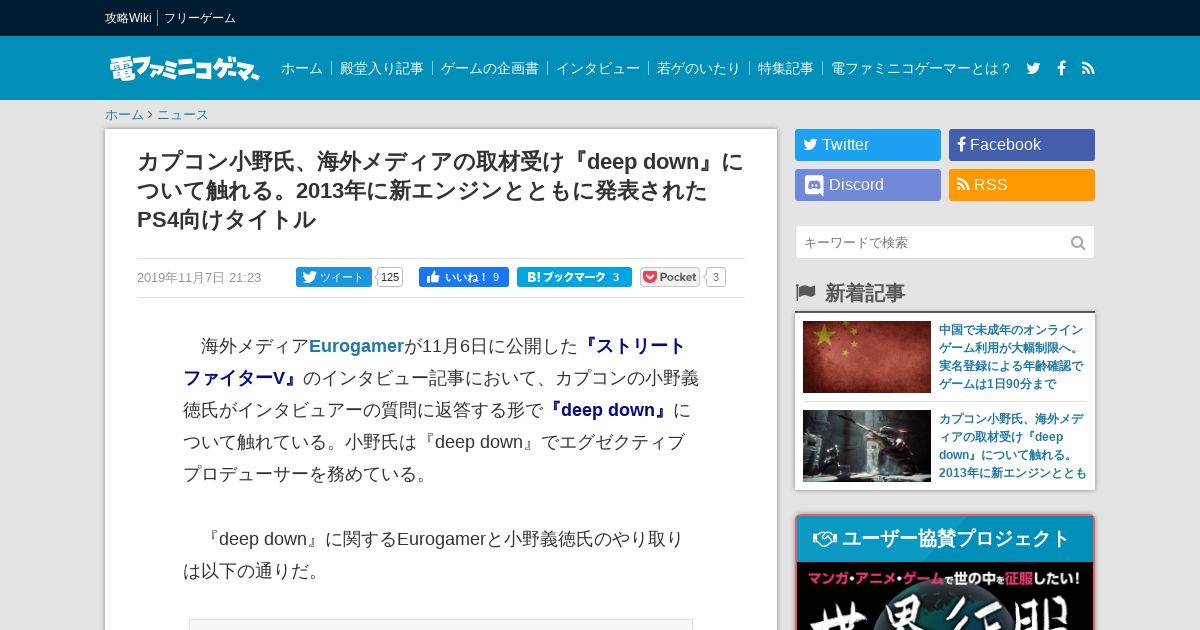This screenshot has height=630, width=1200.
Task: Open 電ファミニコゲーマーとは? menu item
Action: (921, 68)
